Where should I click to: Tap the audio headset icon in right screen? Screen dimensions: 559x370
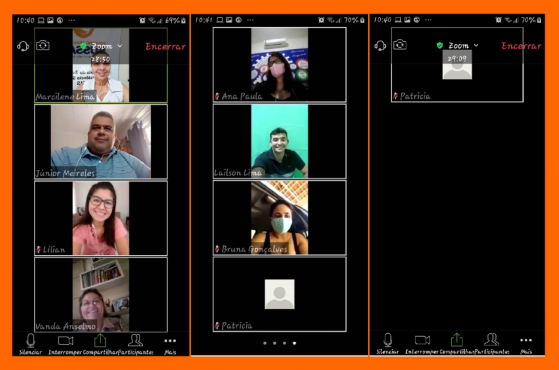coord(380,46)
